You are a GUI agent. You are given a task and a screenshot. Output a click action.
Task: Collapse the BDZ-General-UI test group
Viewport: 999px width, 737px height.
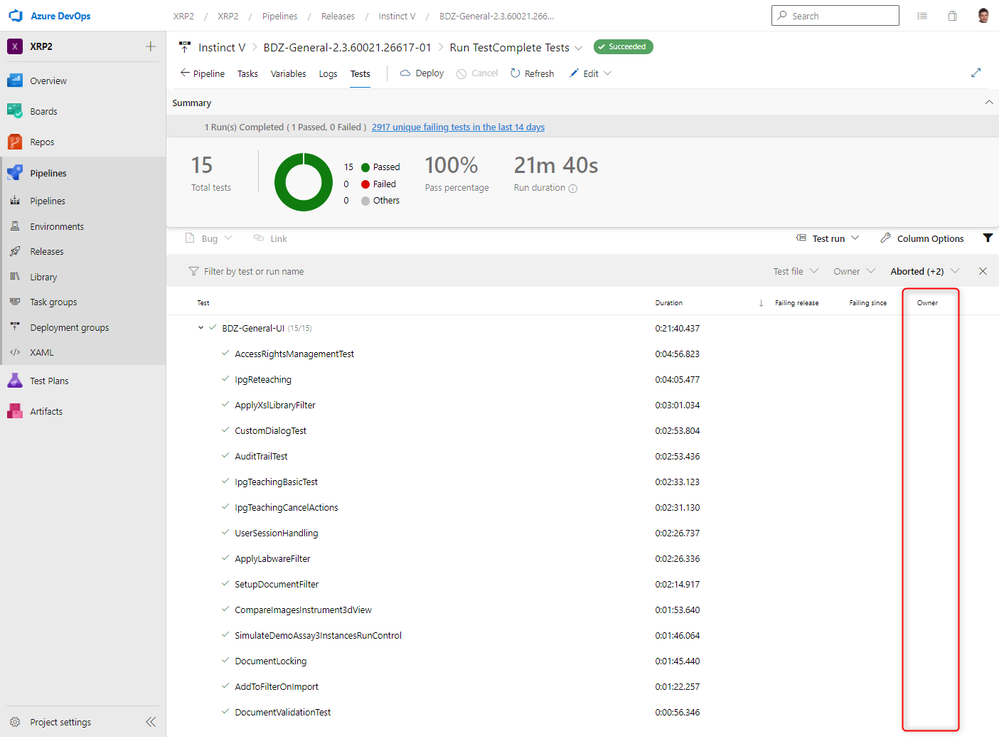(200, 328)
